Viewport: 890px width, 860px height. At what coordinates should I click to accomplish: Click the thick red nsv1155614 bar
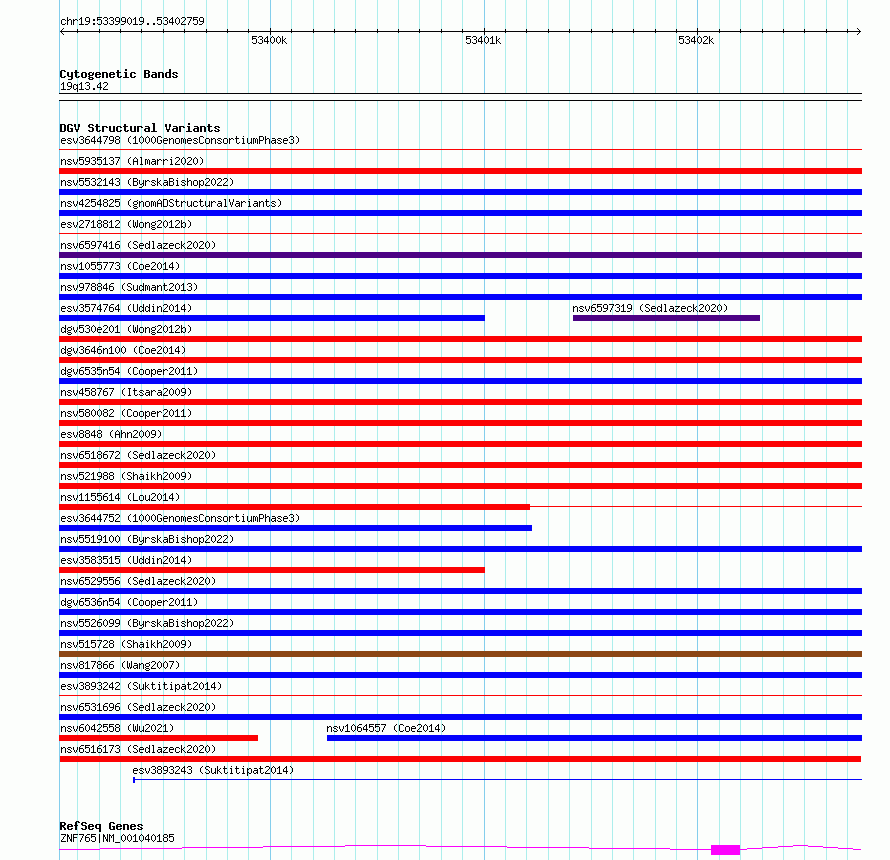tap(295, 507)
